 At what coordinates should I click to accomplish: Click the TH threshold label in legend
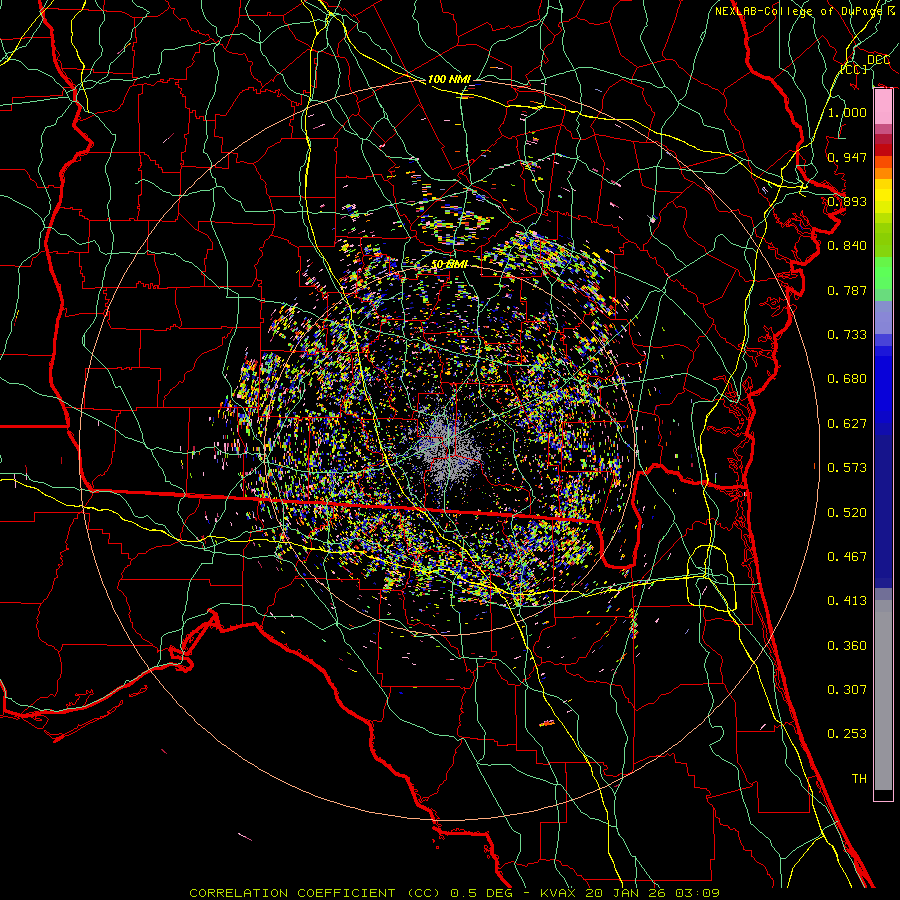pyautogui.click(x=859, y=779)
